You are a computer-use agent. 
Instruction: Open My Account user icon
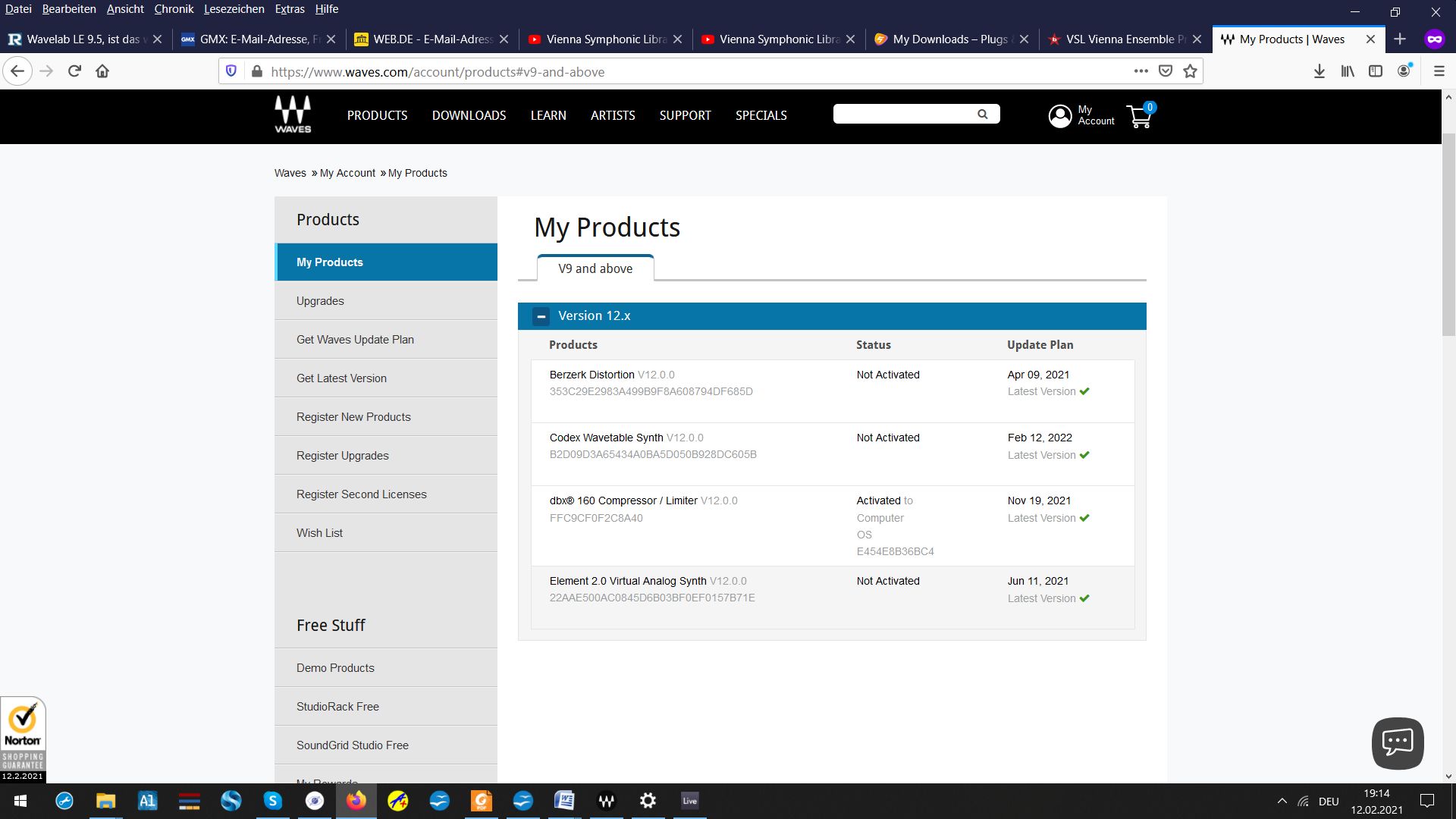tap(1059, 115)
